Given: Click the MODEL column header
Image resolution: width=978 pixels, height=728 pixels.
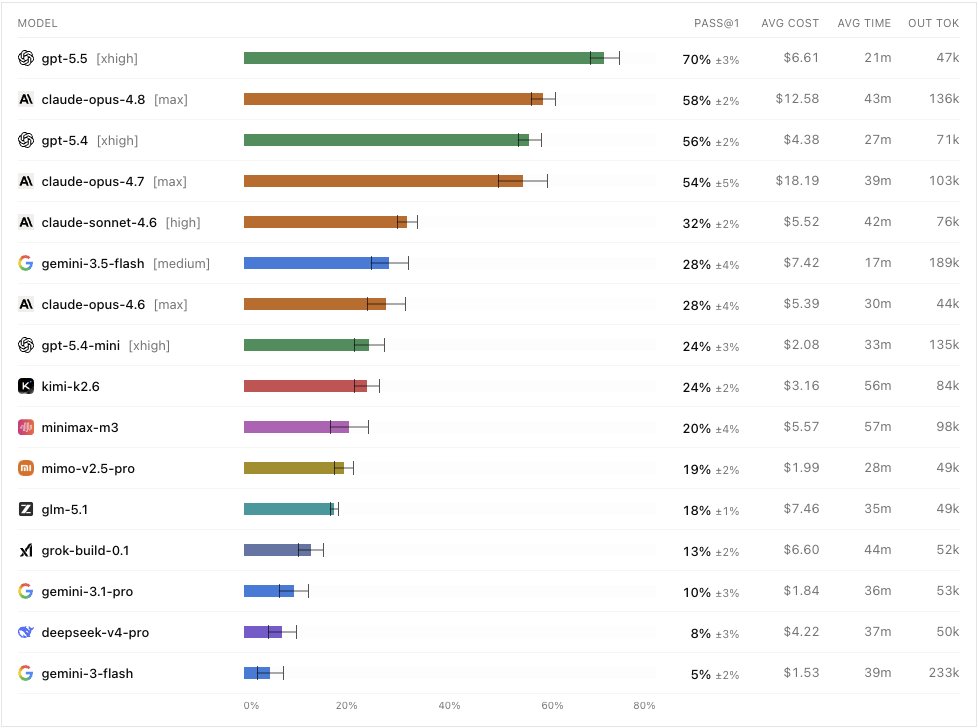Looking at the screenshot, I should coord(37,23).
